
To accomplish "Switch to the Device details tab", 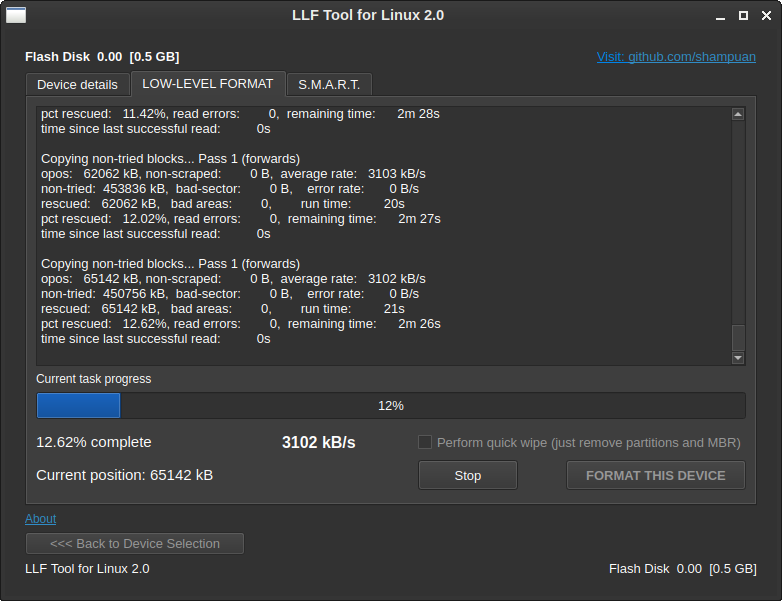I will [x=77, y=84].
